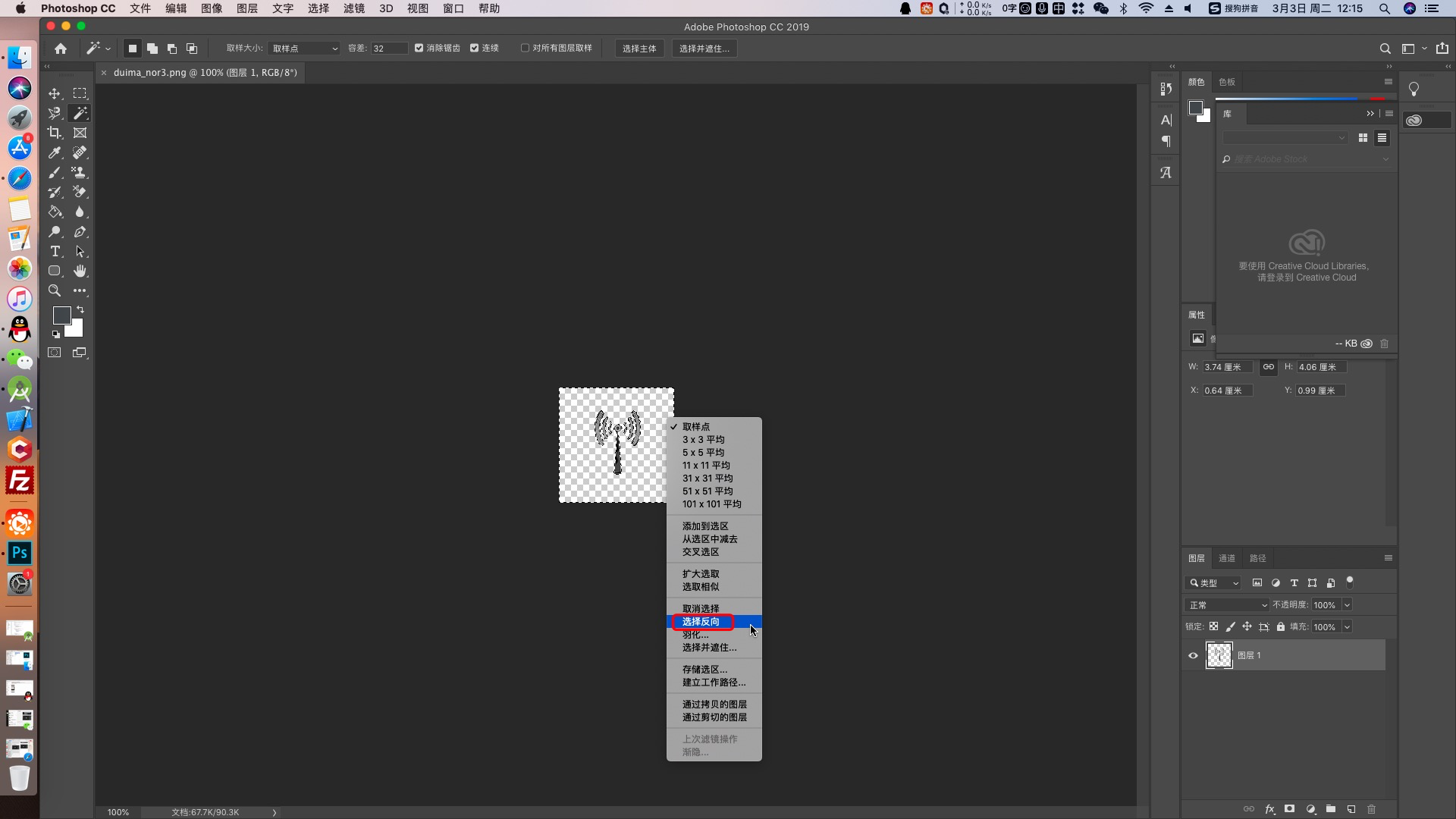Toggle 消除锯齿 anti-alias checkbox
The height and width of the screenshot is (819, 1456).
419,48
